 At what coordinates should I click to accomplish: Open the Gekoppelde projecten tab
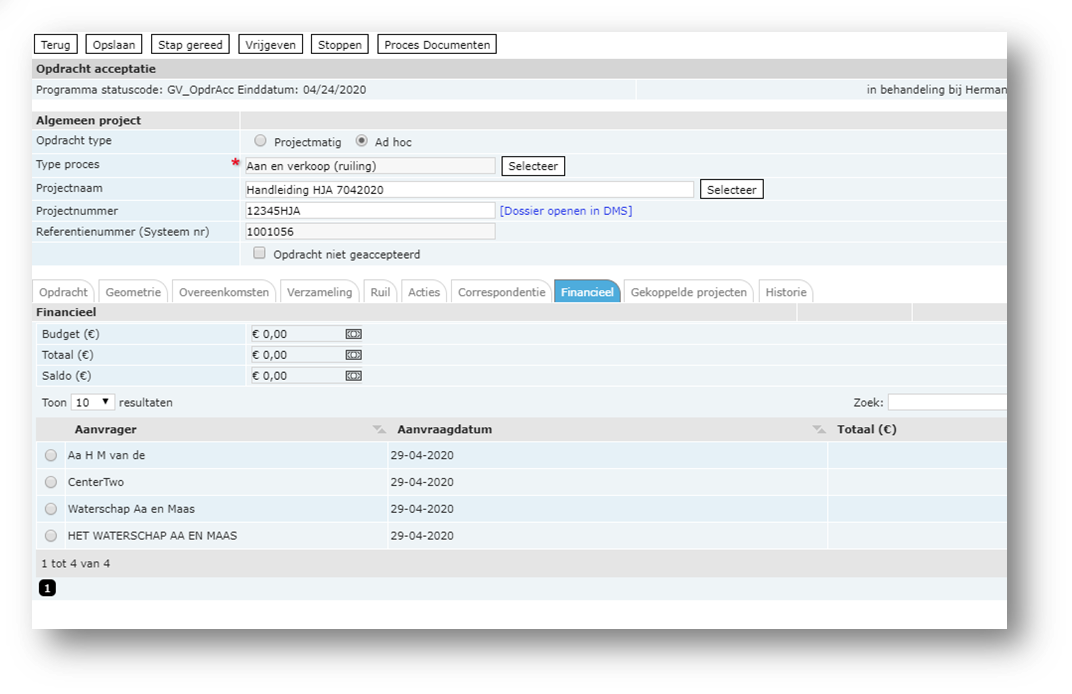point(689,292)
